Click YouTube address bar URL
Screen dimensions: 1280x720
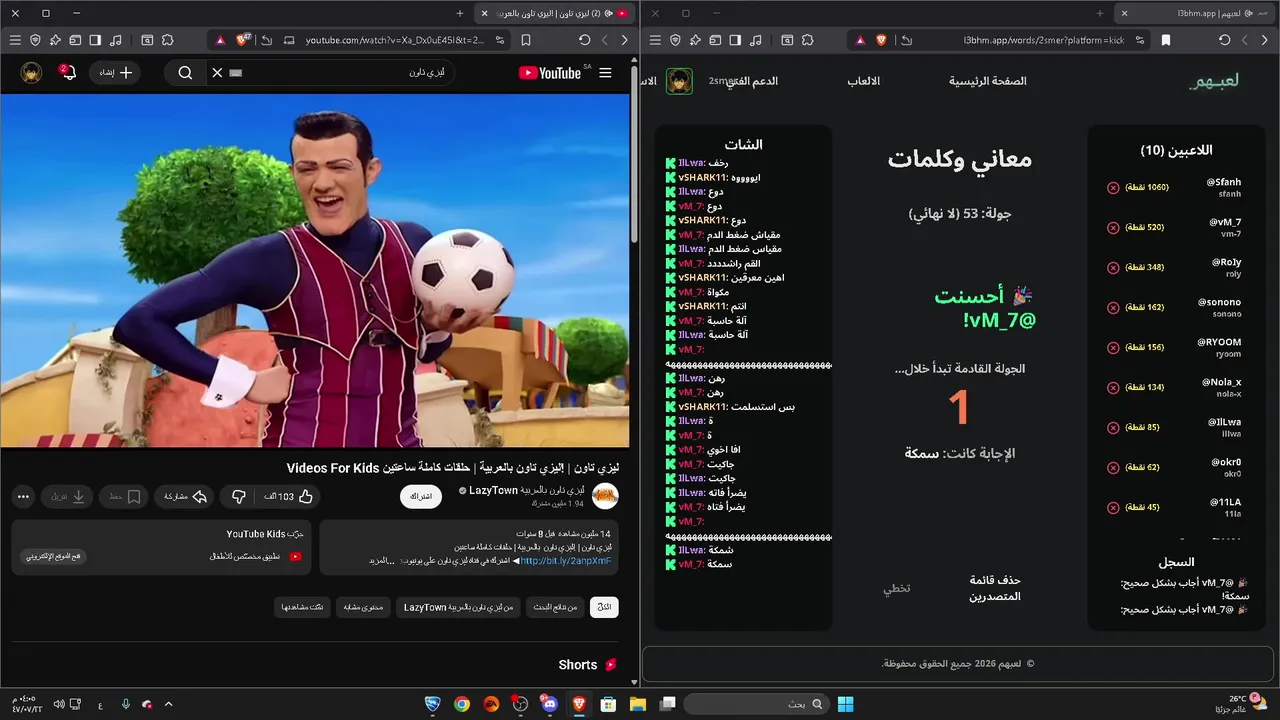(x=395, y=40)
